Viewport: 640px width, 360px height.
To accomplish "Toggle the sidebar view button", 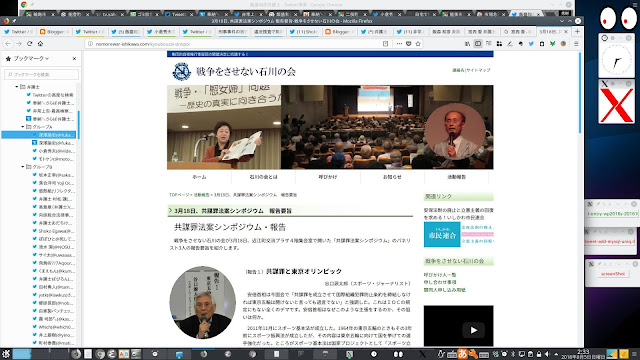I will click(x=478, y=44).
